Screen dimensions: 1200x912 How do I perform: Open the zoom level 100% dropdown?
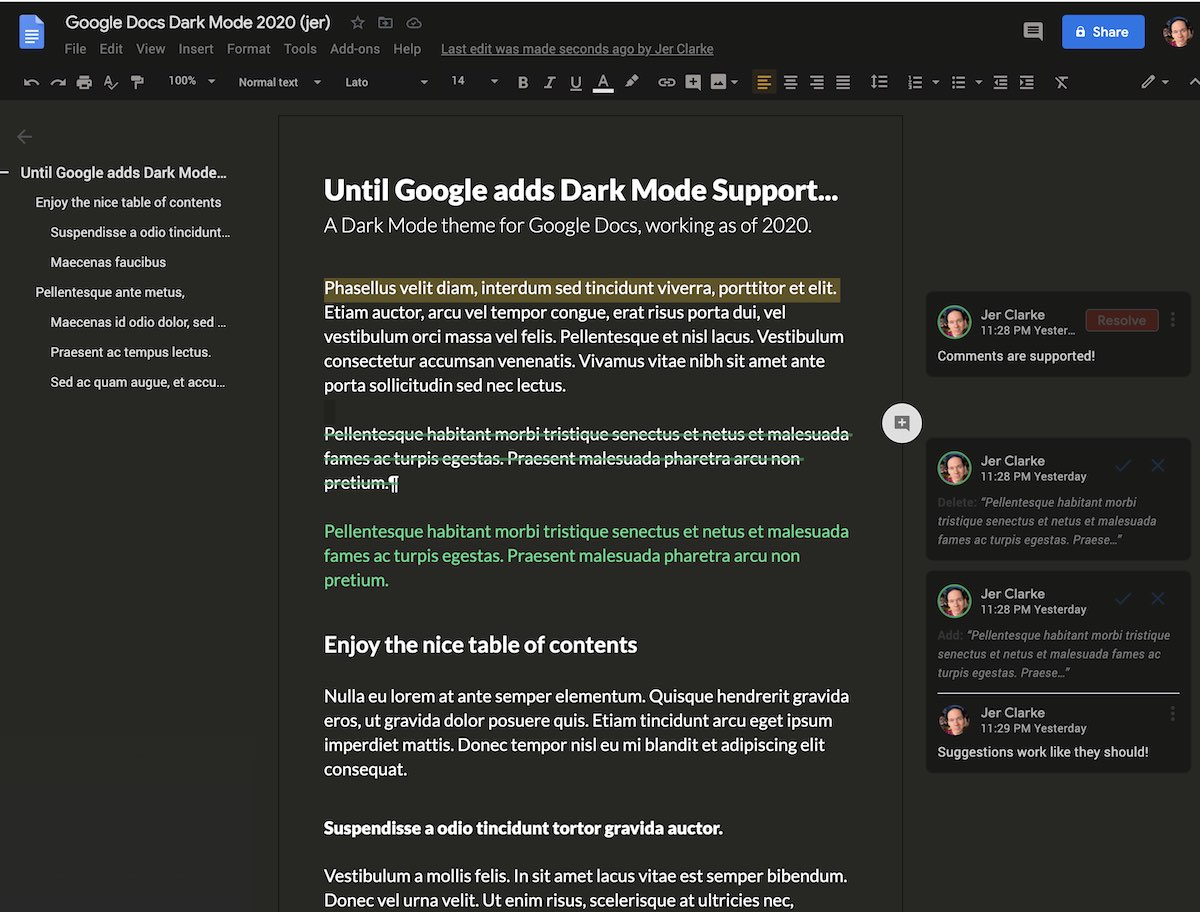pos(191,81)
